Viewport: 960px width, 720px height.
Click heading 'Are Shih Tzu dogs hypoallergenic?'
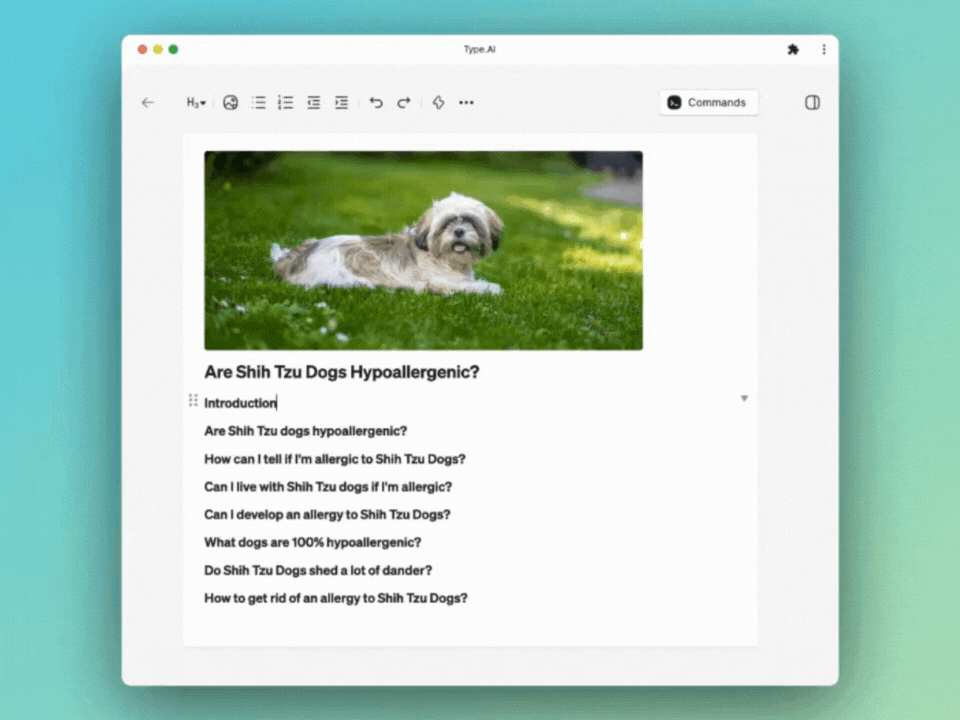pyautogui.click(x=306, y=431)
